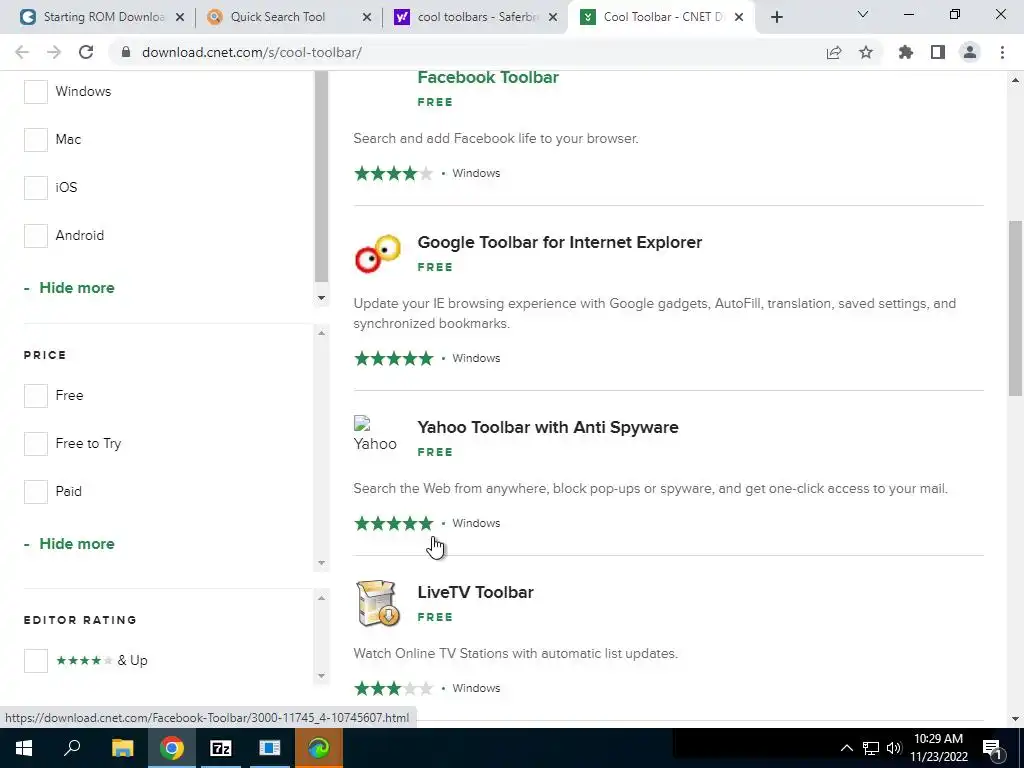The image size is (1024, 768).
Task: Collapse platforms with Hide more above Price
Action: pos(69,288)
